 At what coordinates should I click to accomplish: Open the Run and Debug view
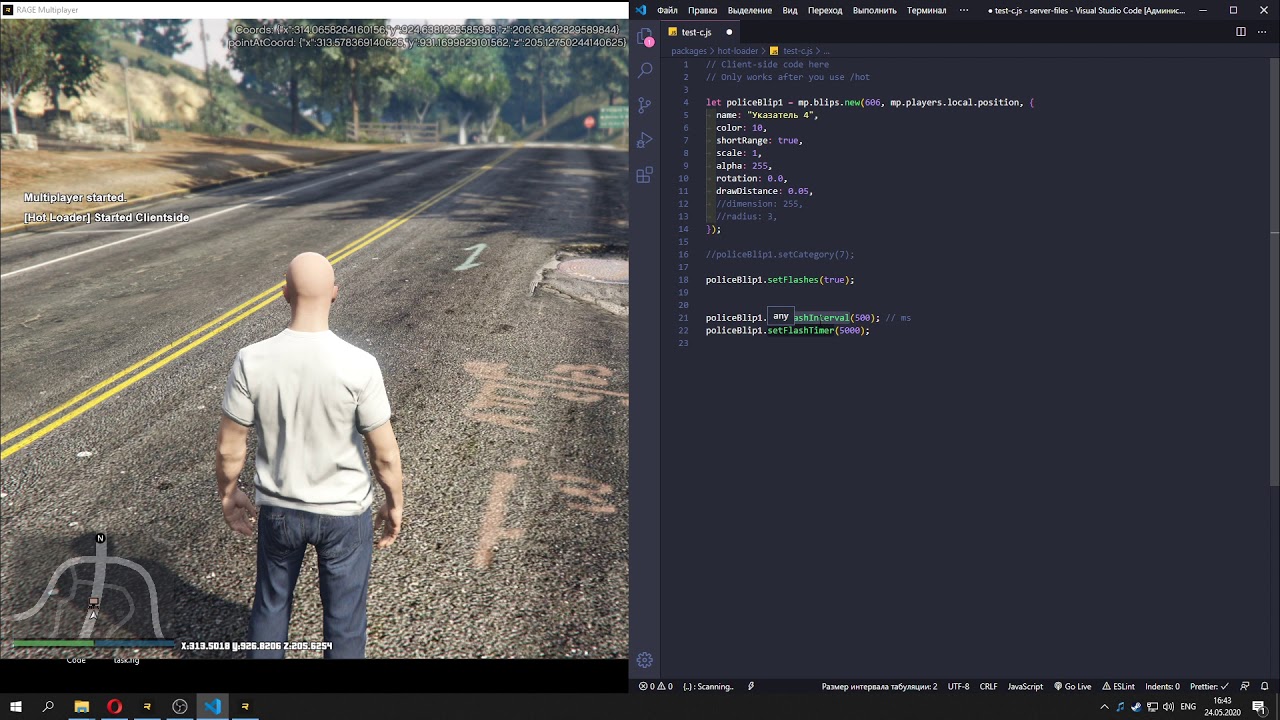coord(645,140)
